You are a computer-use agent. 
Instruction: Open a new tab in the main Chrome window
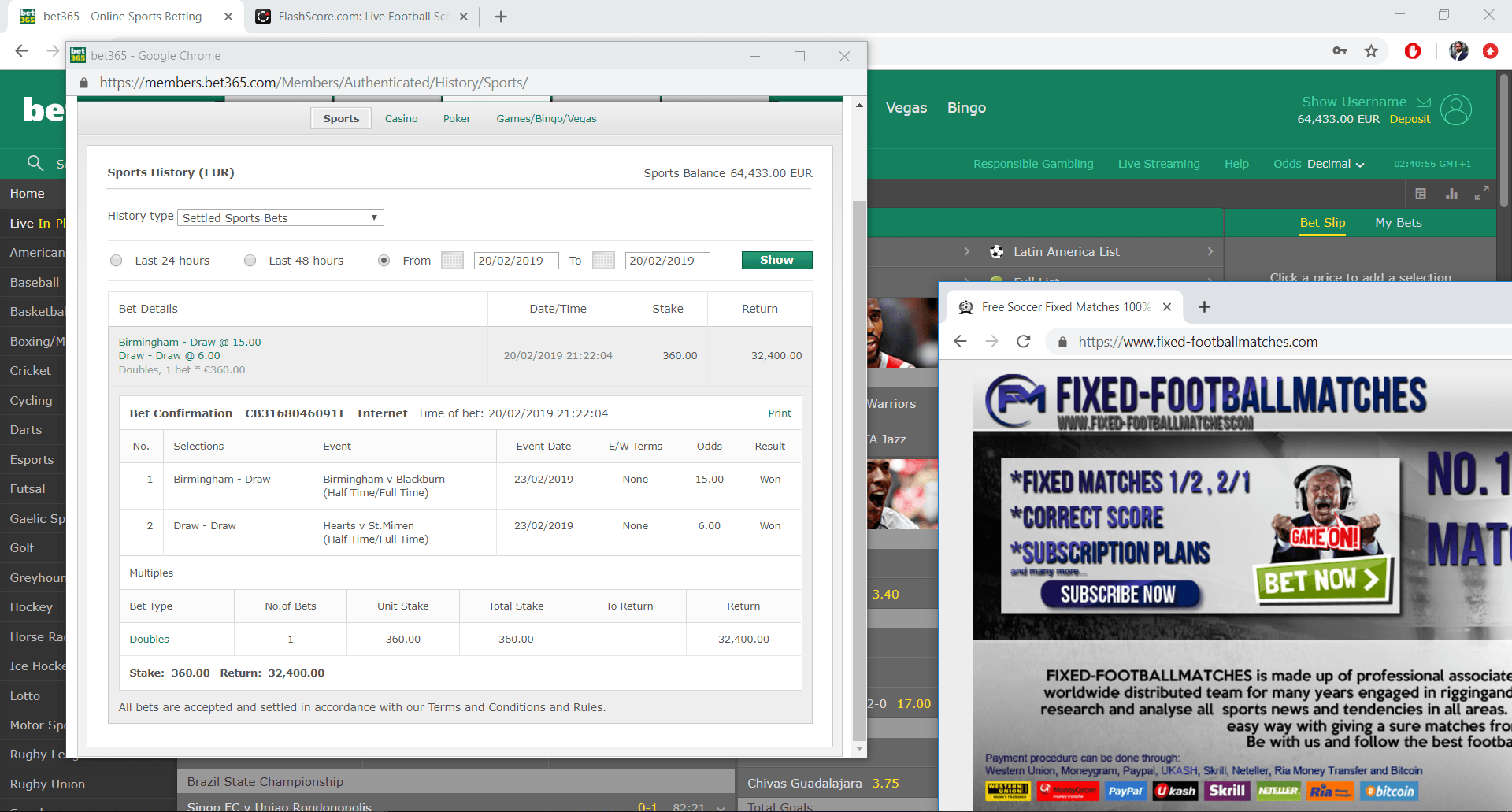click(x=501, y=17)
